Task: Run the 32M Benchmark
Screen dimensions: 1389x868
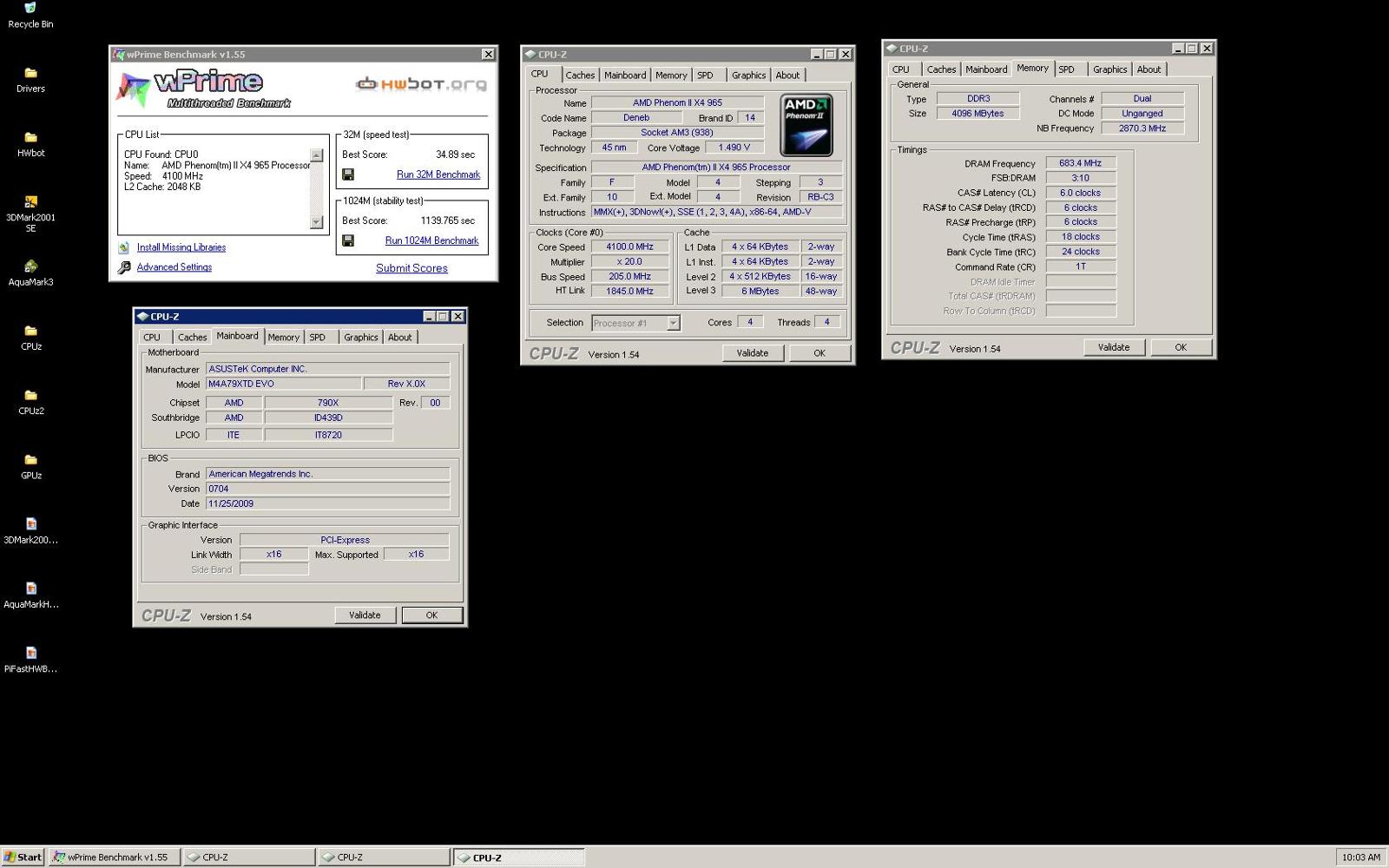Action: 438,174
